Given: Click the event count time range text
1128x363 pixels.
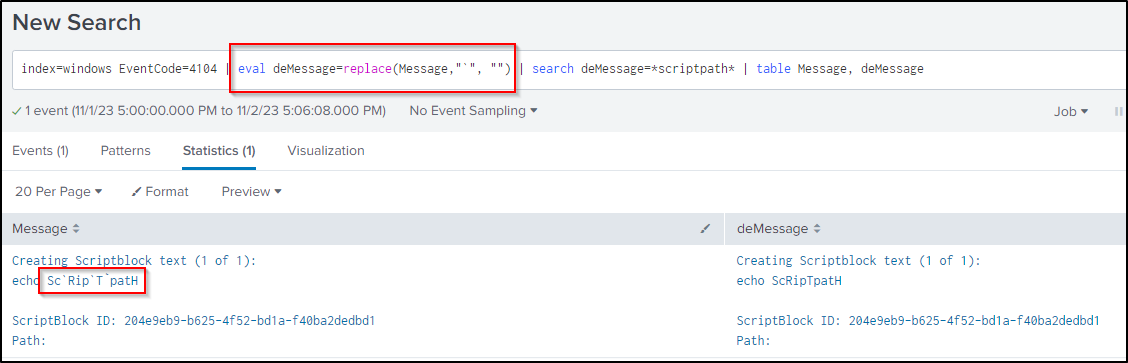Looking at the screenshot, I should coord(199,111).
